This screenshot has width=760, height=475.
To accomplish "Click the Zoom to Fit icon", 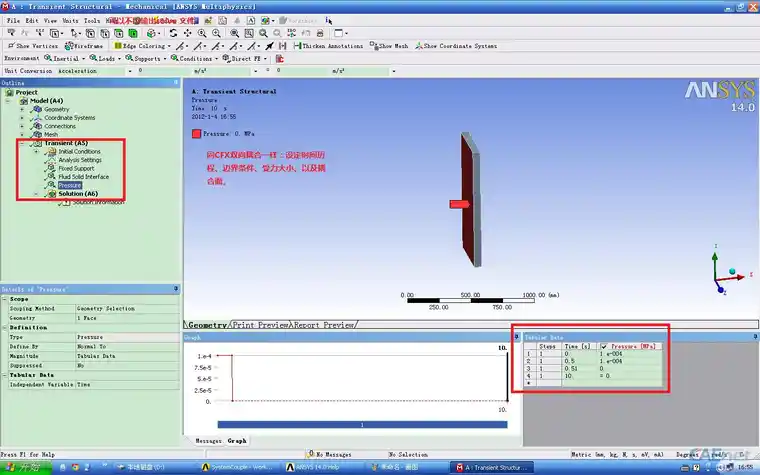I will pos(234,33).
